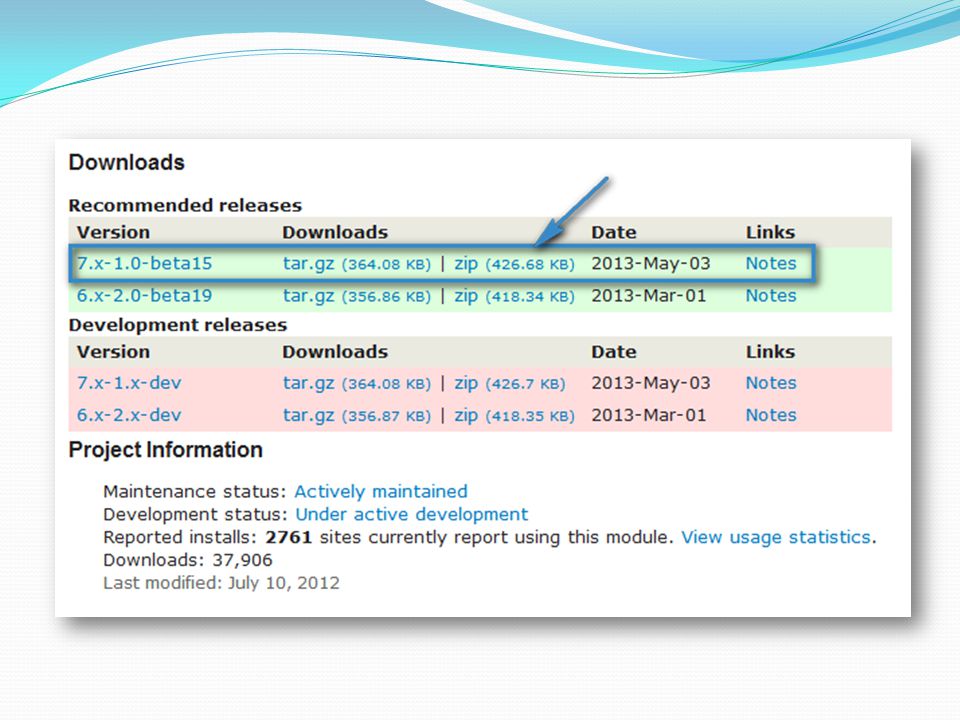
Task: Open Notes for 6.x-2.x-dev release
Action: tap(771, 415)
